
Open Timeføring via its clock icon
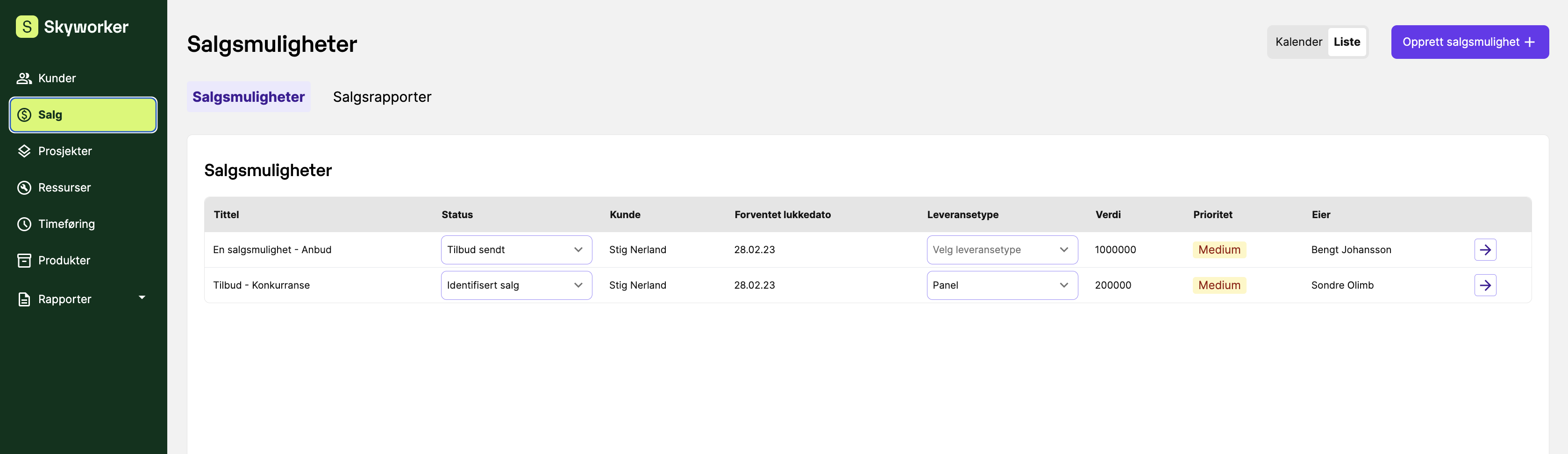[24, 224]
